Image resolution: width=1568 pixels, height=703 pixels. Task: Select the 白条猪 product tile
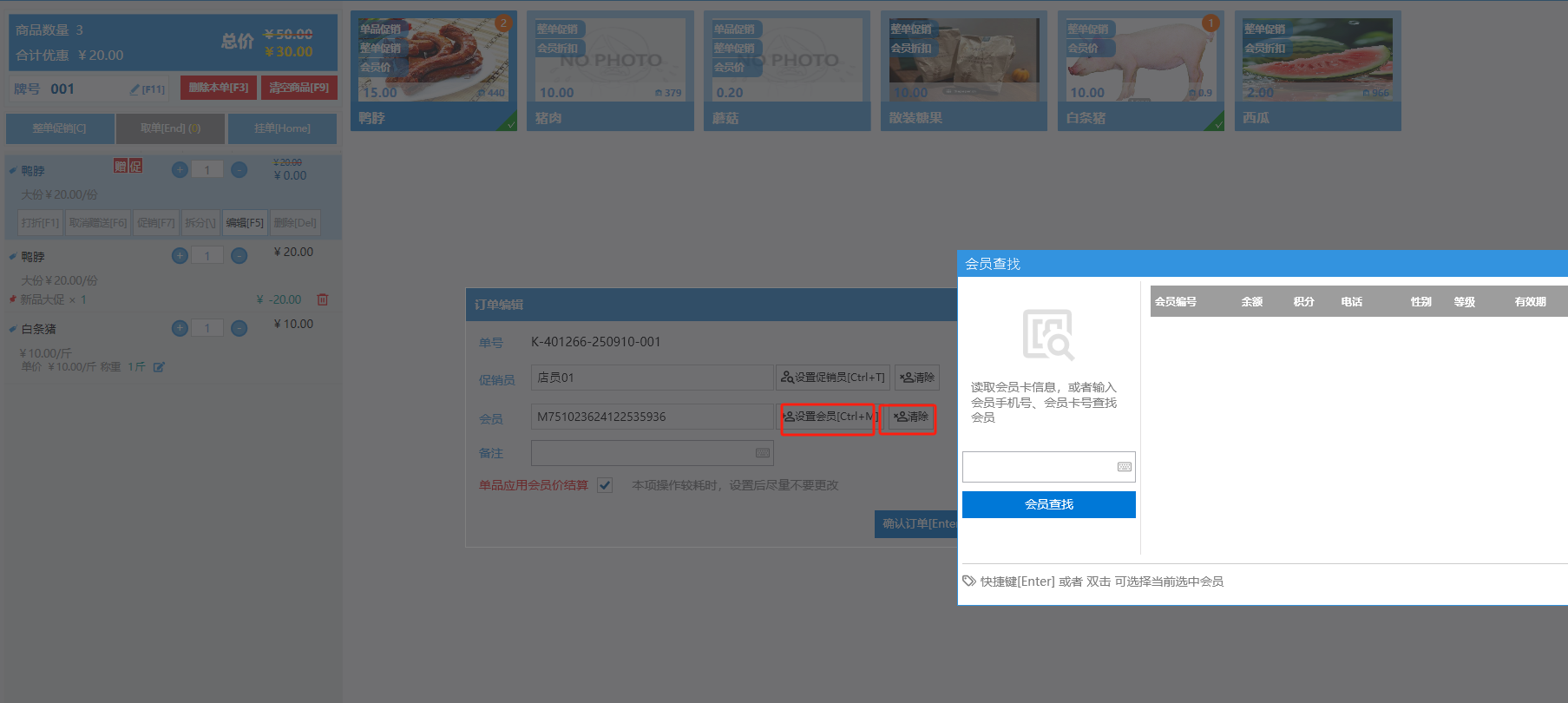point(1139,71)
